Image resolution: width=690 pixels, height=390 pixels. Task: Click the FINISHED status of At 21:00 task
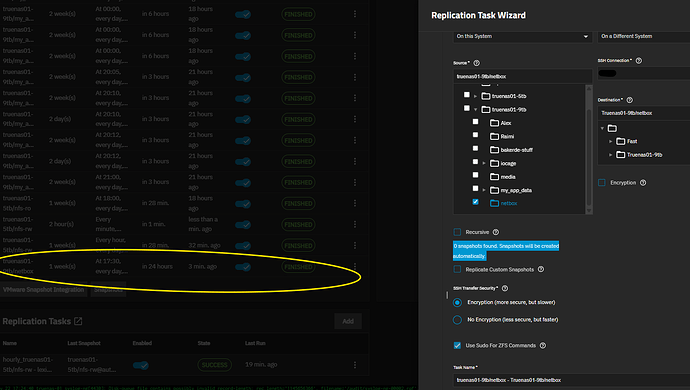click(298, 182)
